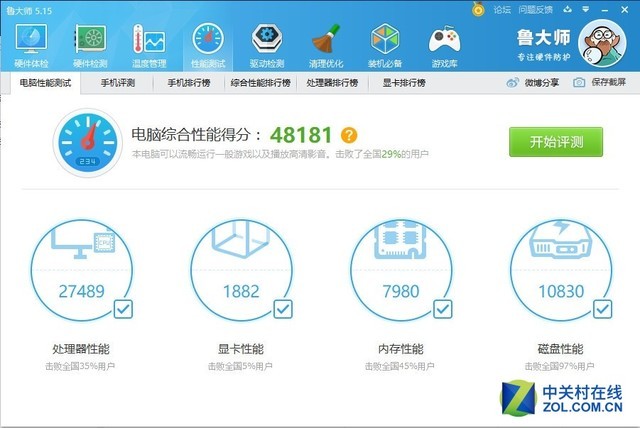Open the 装机必备 essential software icon
The height and width of the screenshot is (428, 640).
point(384,45)
